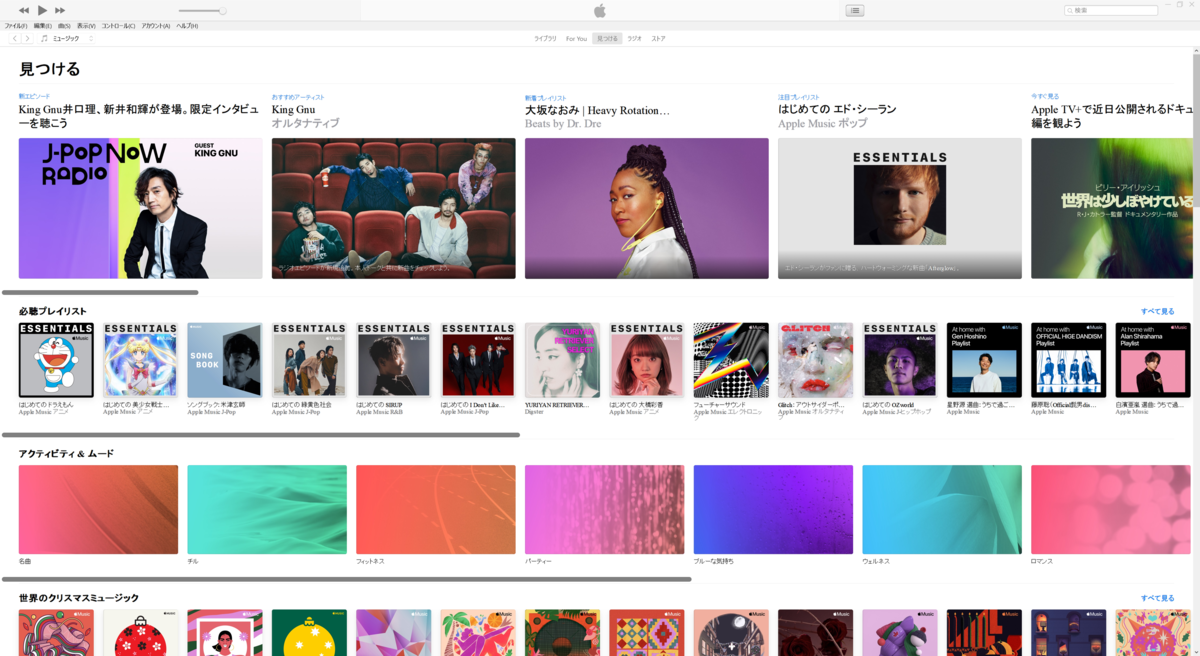Click すべて見る for 必聴プレイリスト

pos(1158,311)
